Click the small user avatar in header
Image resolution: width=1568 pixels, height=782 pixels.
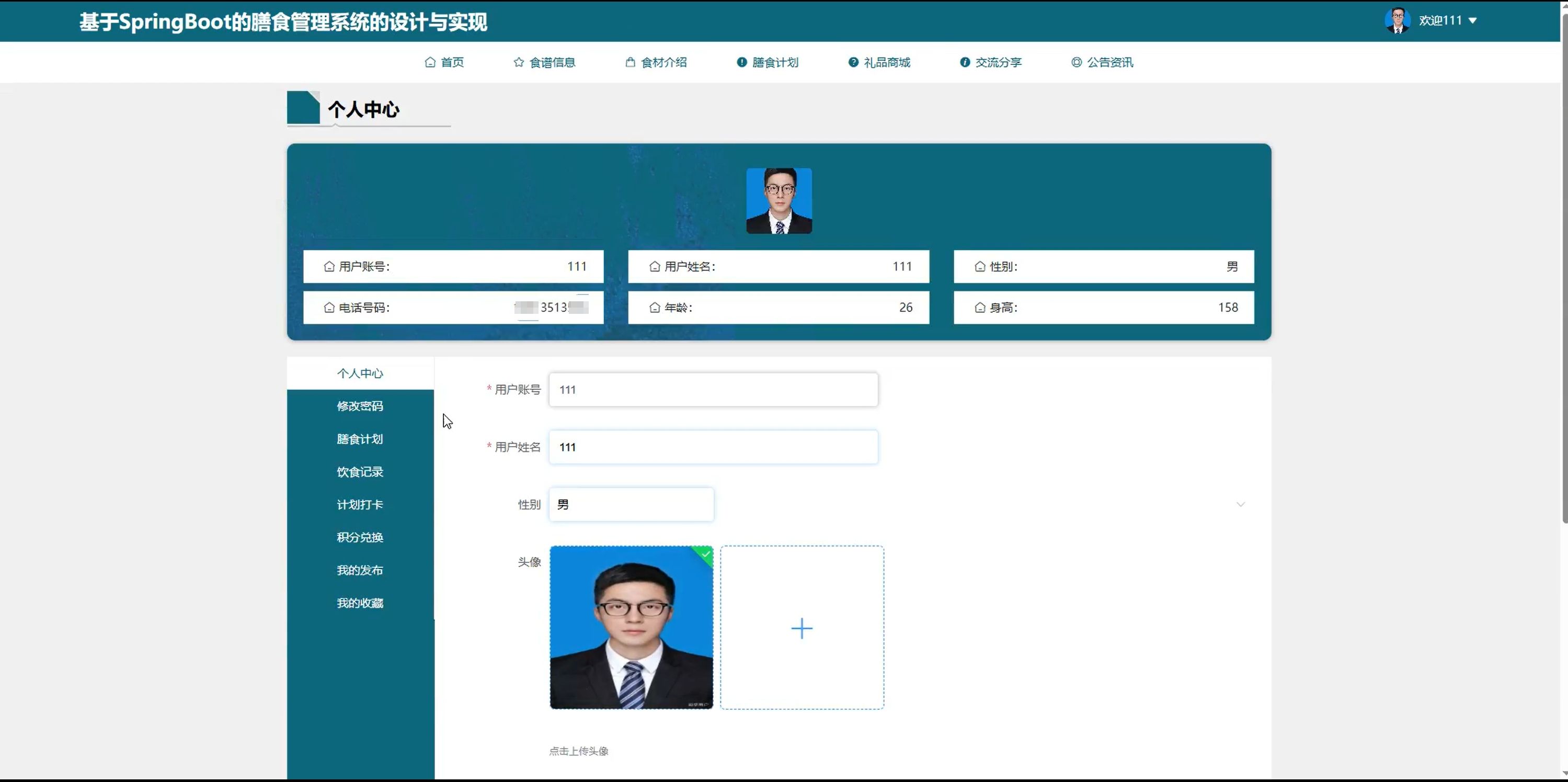(1398, 21)
